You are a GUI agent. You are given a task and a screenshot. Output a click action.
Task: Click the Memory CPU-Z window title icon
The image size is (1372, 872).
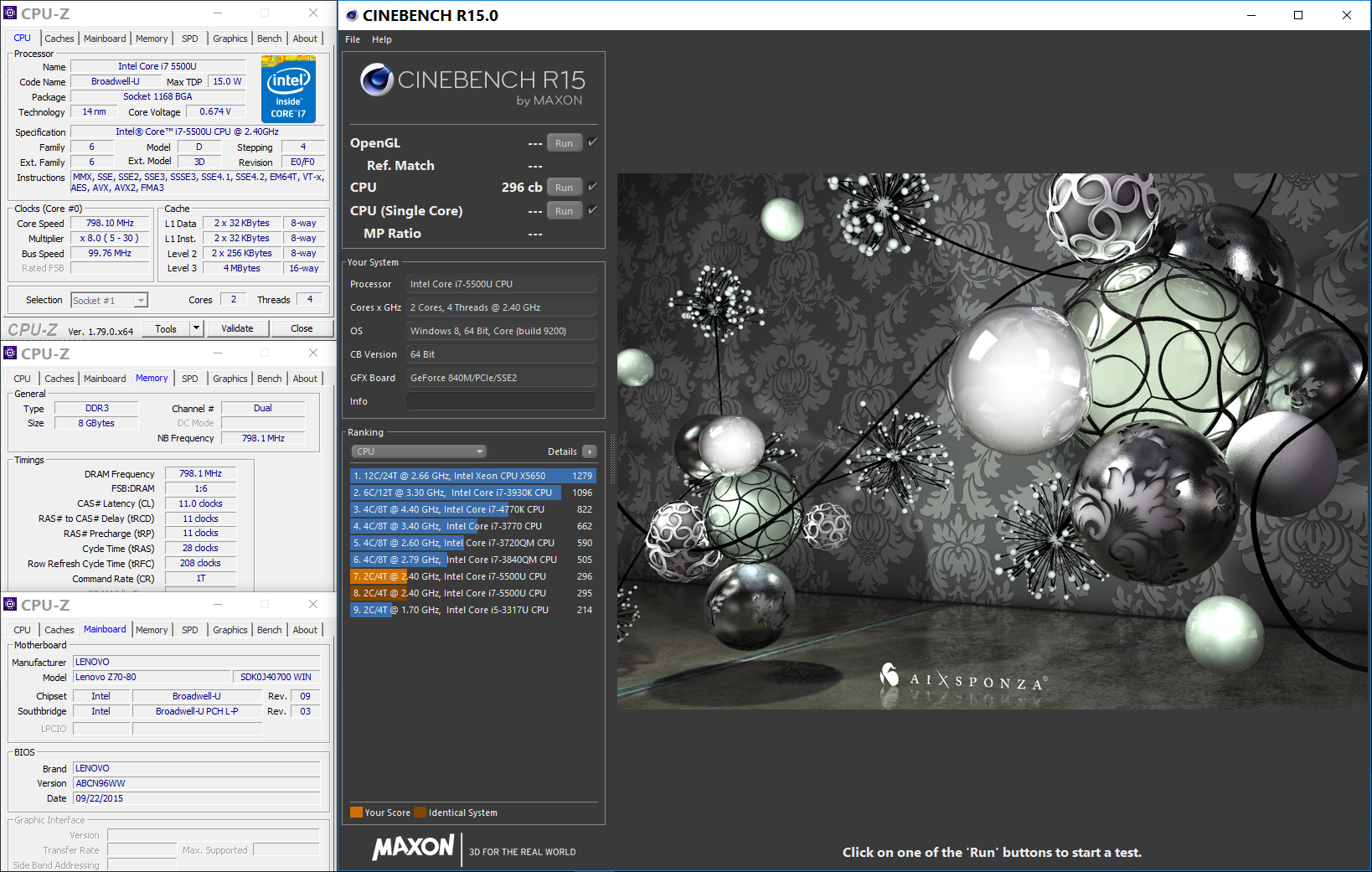(x=10, y=353)
